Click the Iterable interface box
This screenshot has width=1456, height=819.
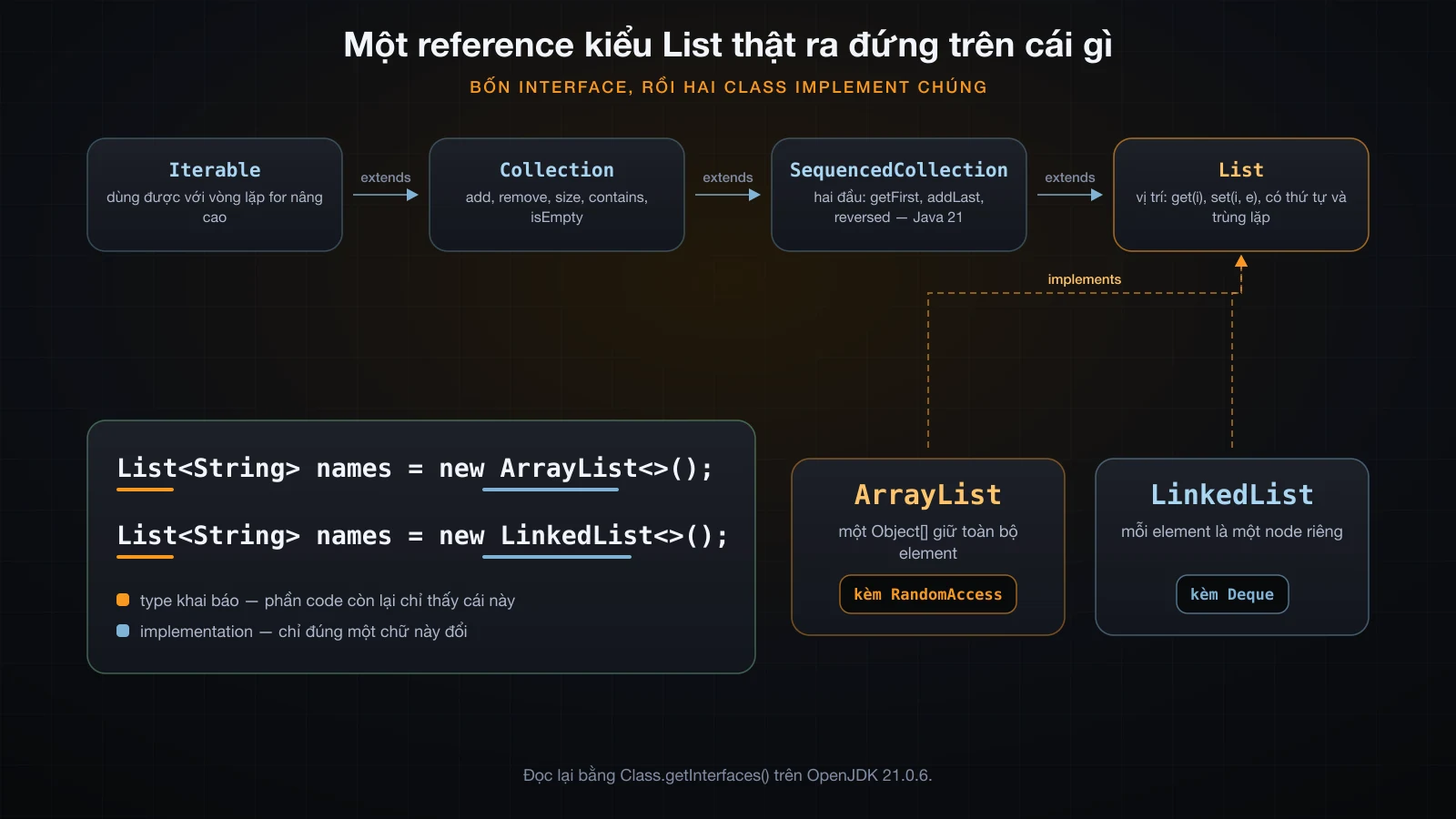215,195
